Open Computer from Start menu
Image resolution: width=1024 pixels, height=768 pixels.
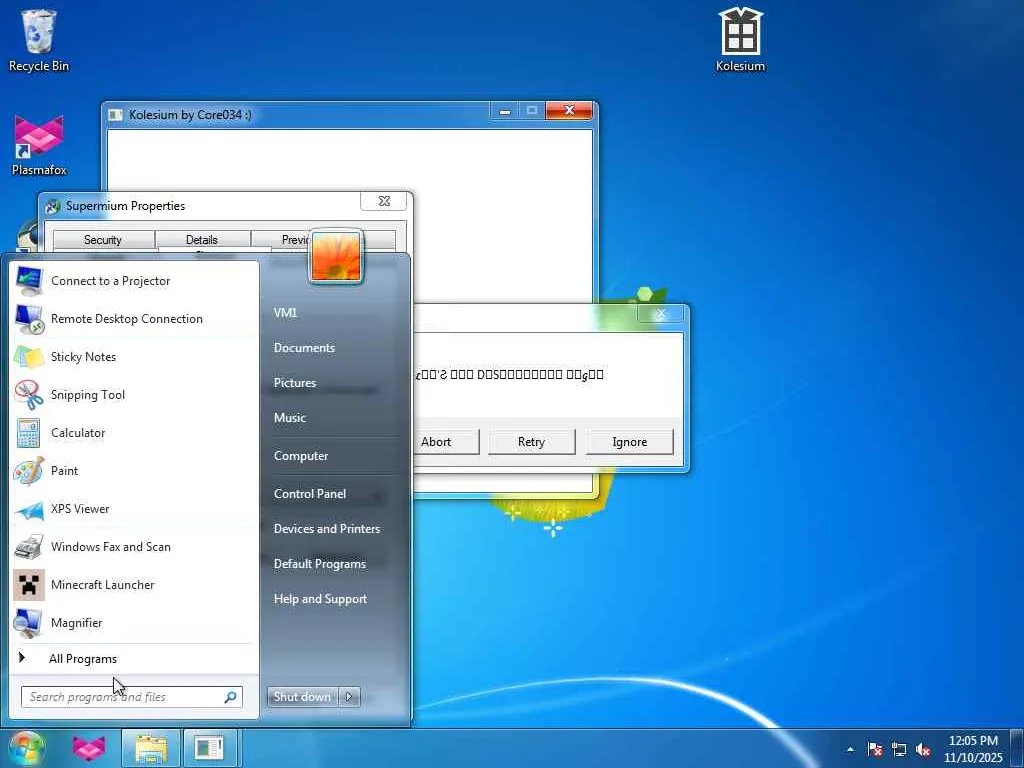(x=300, y=456)
